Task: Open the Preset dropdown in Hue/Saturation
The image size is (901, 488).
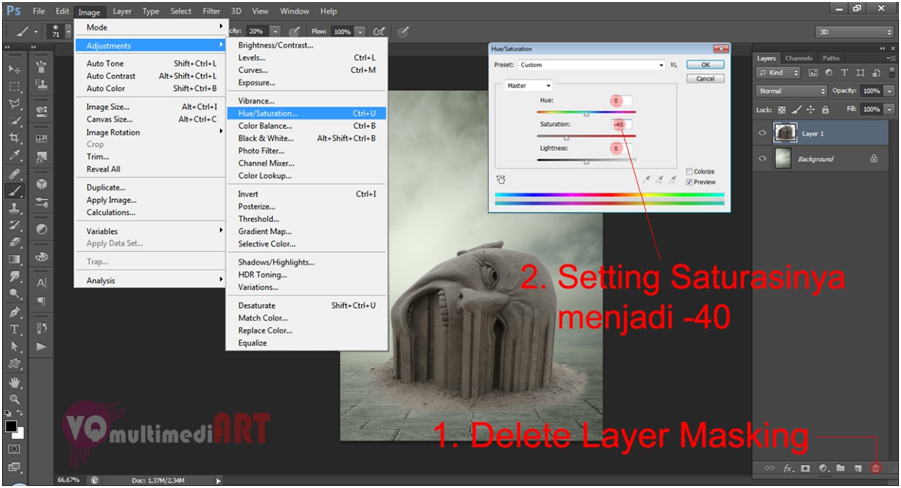Action: pyautogui.click(x=592, y=65)
